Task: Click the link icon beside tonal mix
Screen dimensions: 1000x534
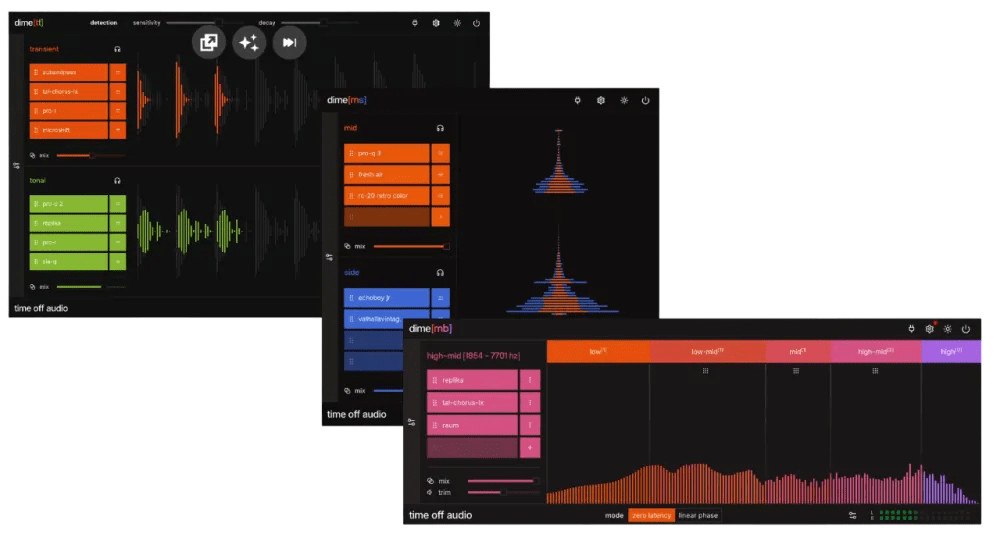Action: pyautogui.click(x=33, y=286)
